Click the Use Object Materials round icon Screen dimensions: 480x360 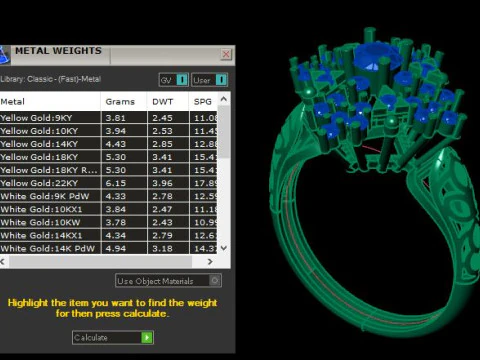[215, 280]
